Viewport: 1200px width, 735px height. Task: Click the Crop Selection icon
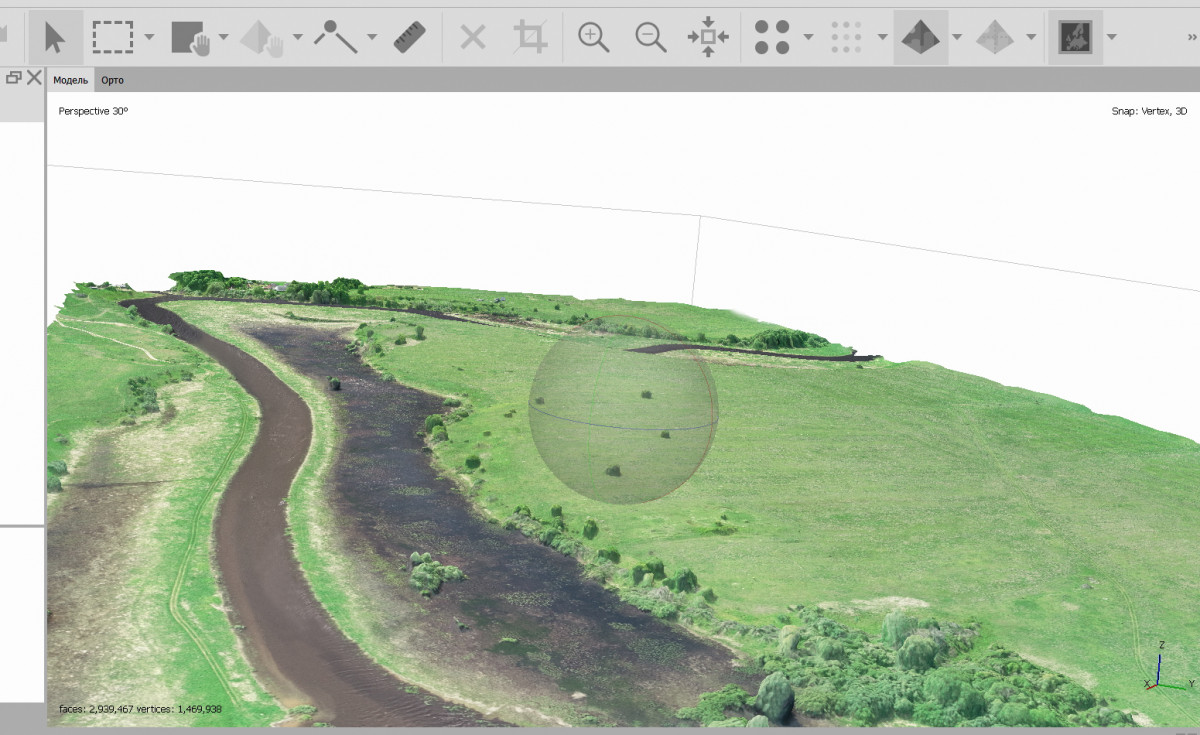pos(530,37)
